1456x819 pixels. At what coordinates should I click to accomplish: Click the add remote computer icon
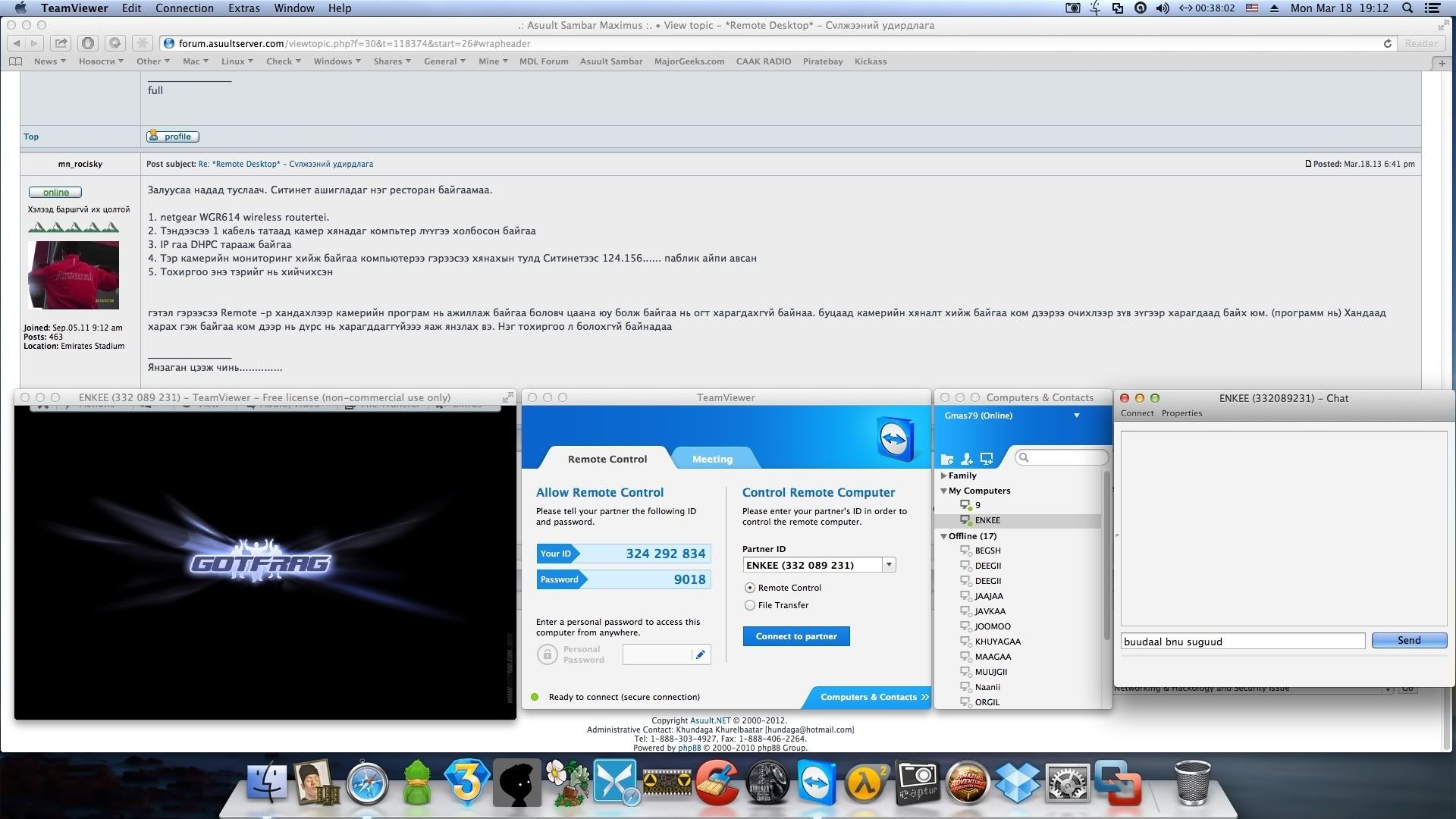[987, 459]
